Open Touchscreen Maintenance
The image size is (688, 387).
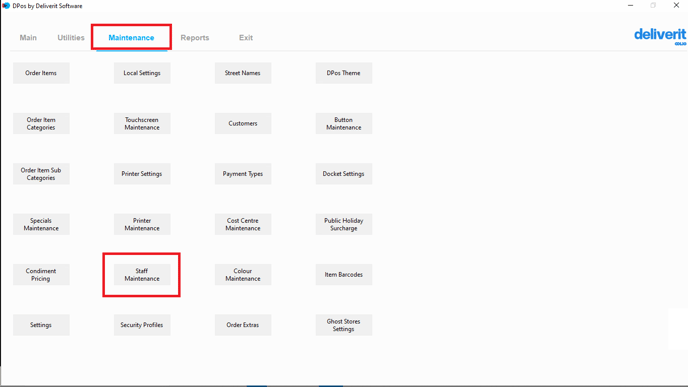point(142,123)
